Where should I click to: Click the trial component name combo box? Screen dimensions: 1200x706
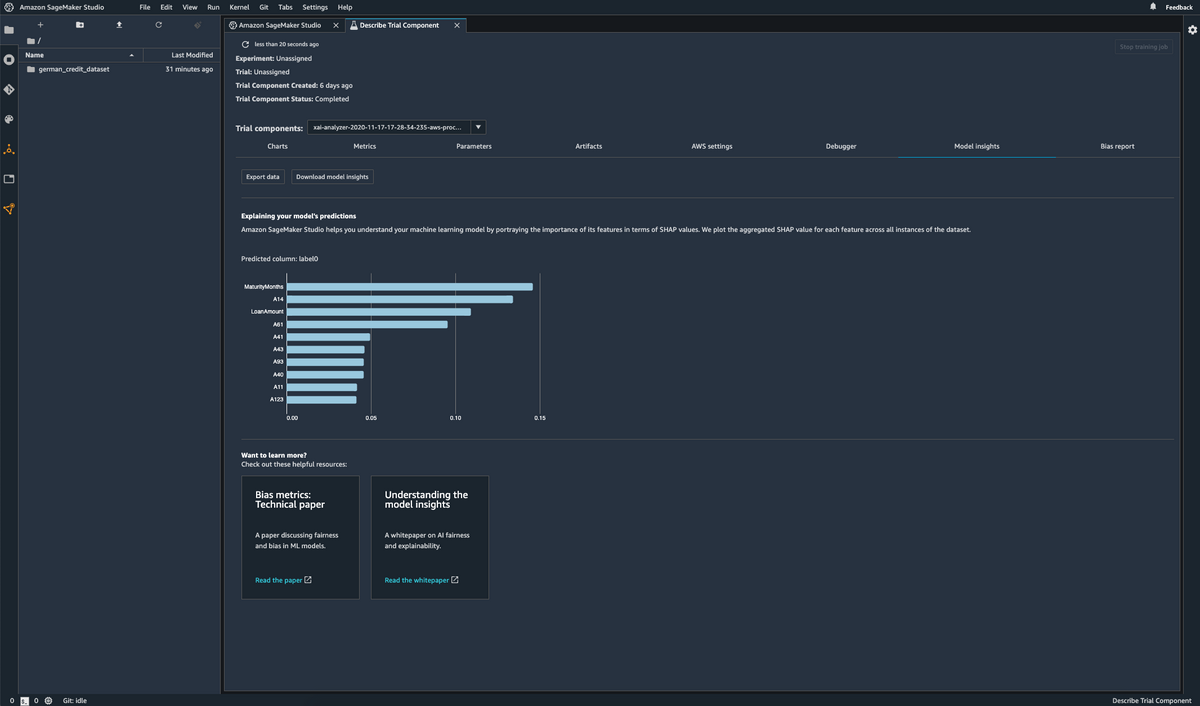click(x=389, y=128)
